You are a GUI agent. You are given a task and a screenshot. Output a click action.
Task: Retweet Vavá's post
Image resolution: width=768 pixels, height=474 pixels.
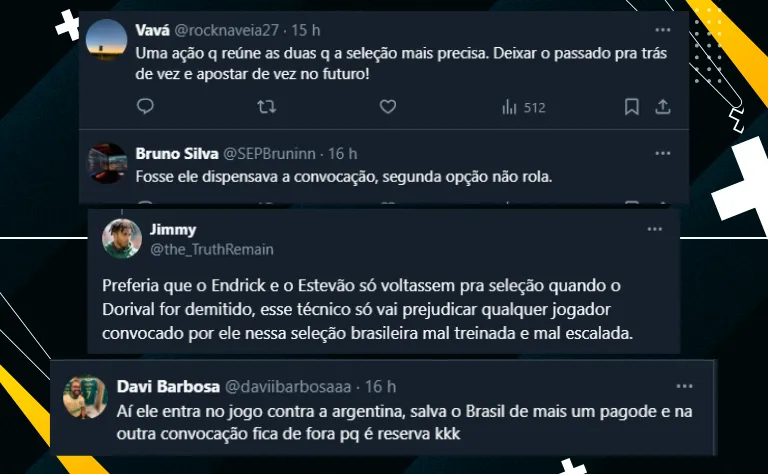click(266, 106)
